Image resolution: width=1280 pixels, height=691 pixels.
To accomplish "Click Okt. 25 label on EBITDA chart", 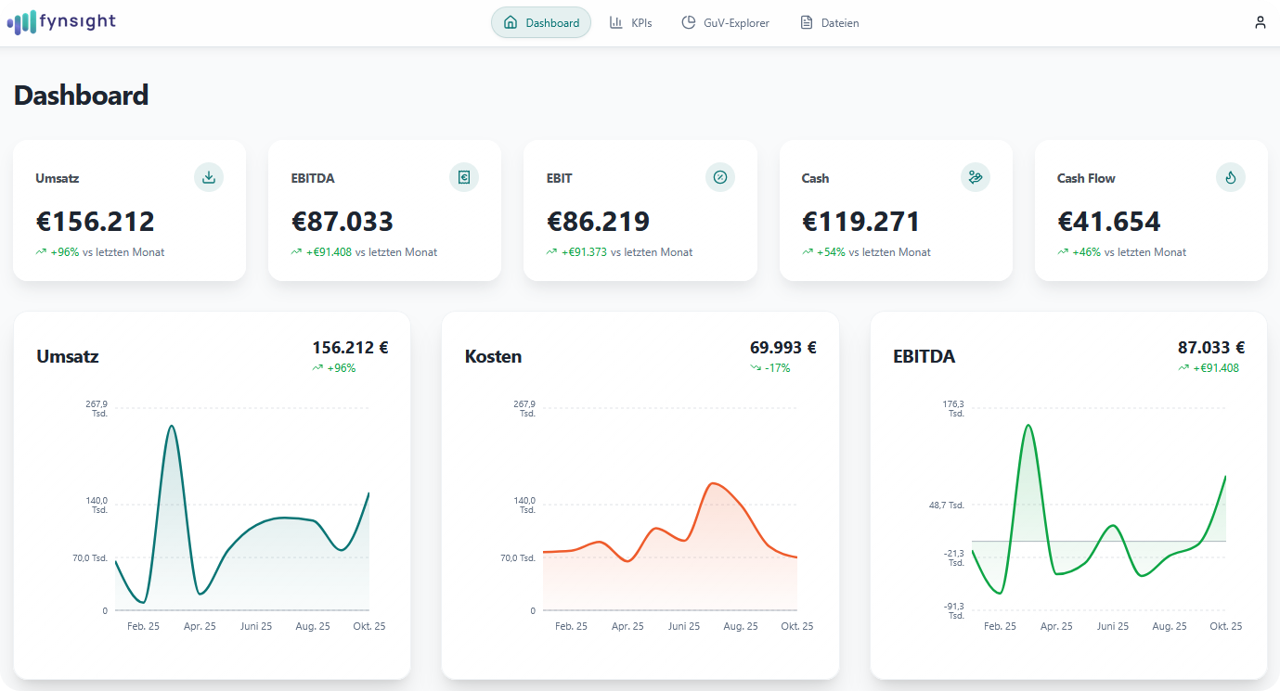I will point(1226,626).
